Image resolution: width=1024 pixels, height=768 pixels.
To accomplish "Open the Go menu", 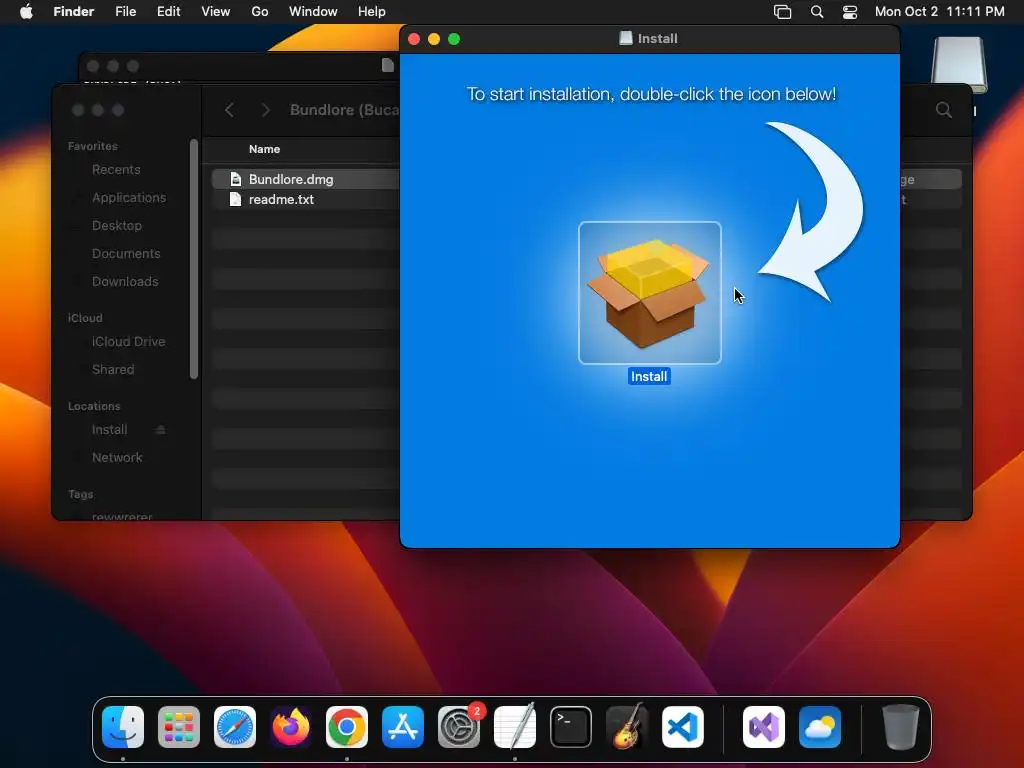I will (260, 12).
